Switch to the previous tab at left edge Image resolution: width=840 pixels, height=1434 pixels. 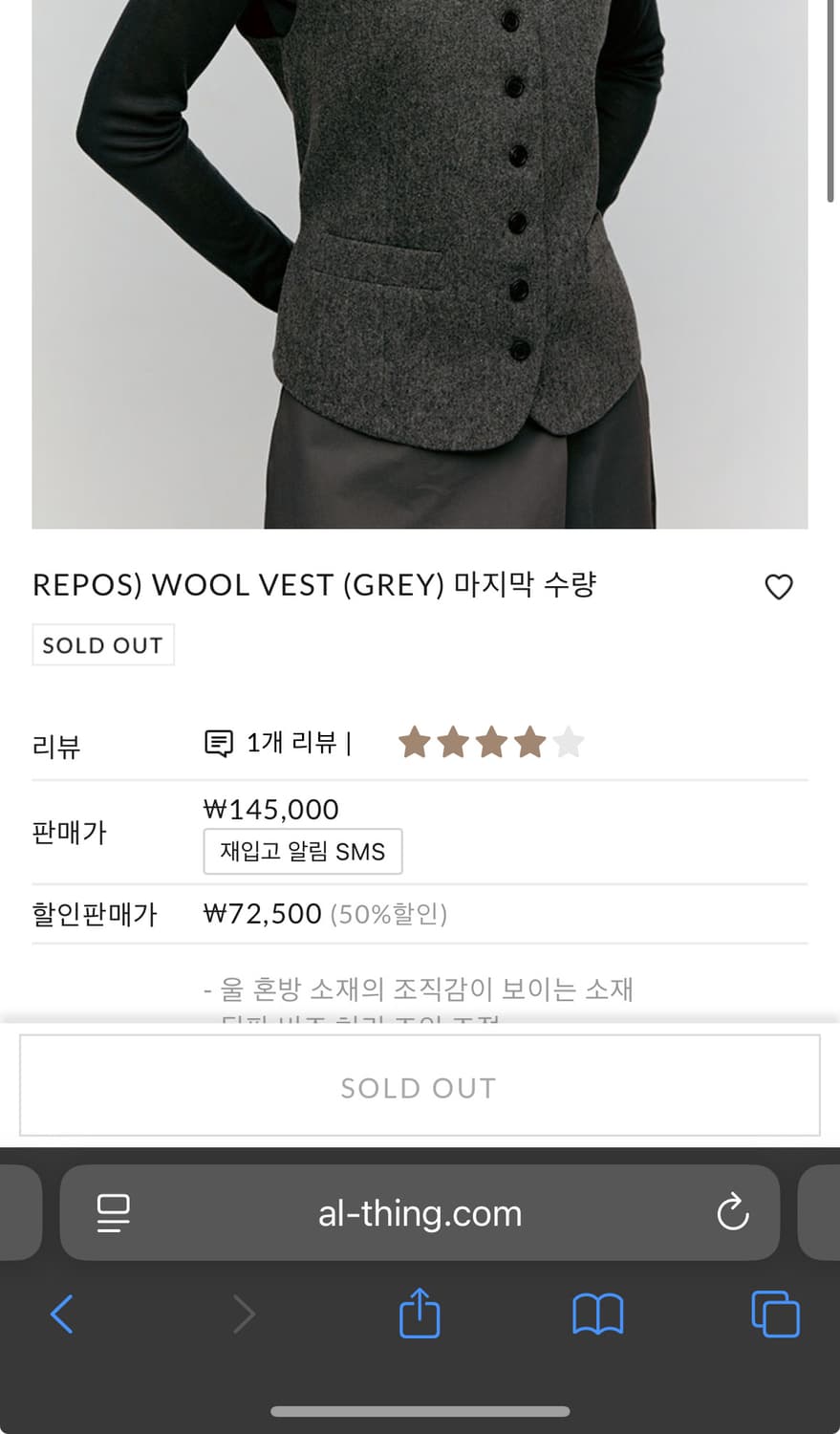coord(19,1212)
